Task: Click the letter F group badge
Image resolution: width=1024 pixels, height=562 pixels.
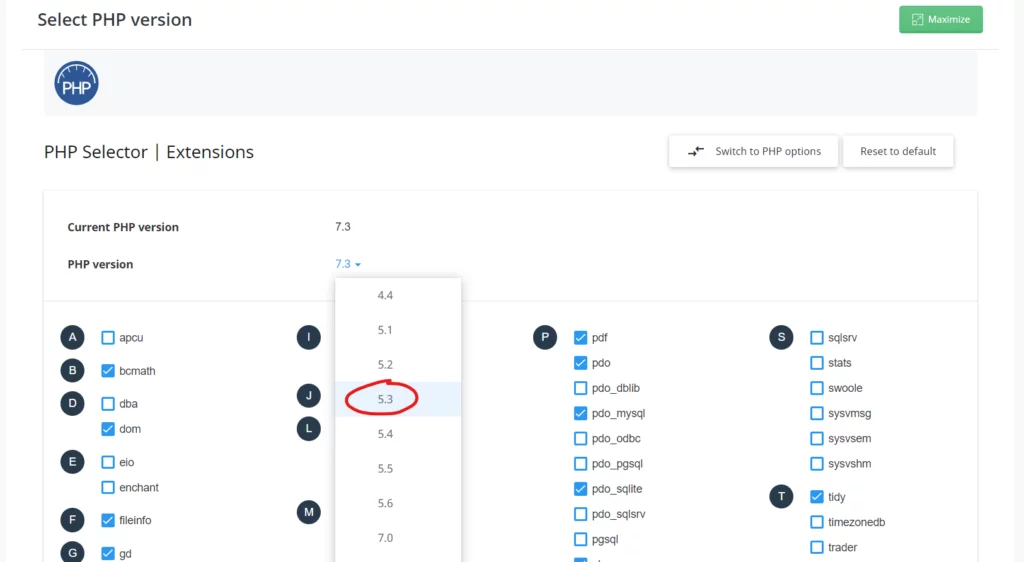Action: [72, 520]
